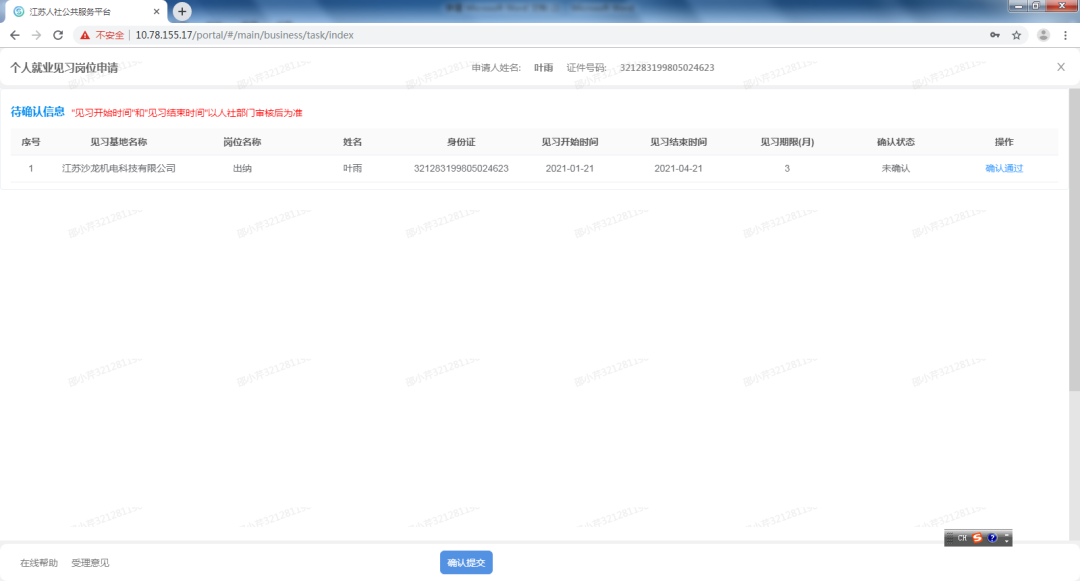Open 在线帮助 at the bottom
The width and height of the screenshot is (1080, 581).
coord(39,563)
